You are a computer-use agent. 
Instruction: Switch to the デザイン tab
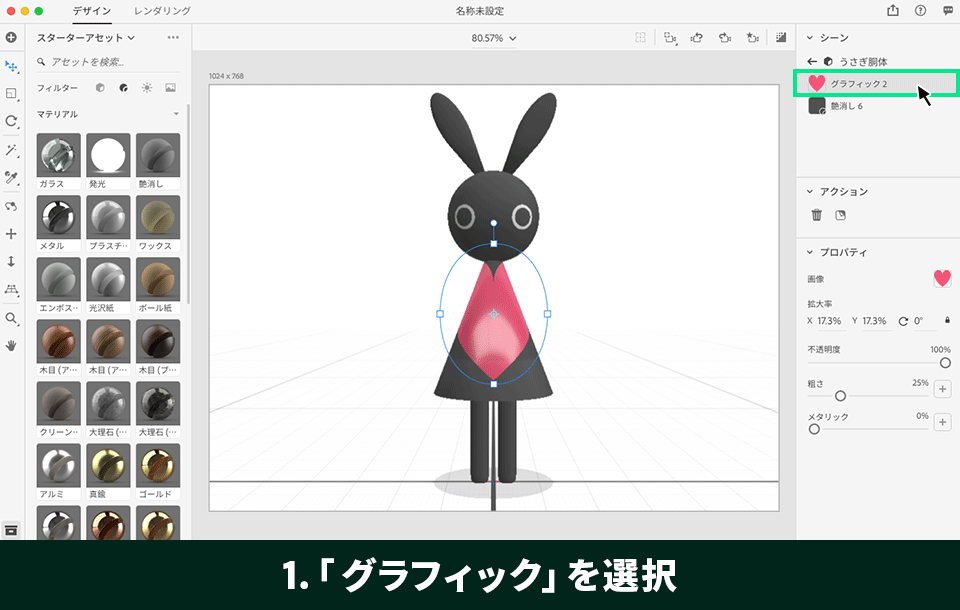90,12
